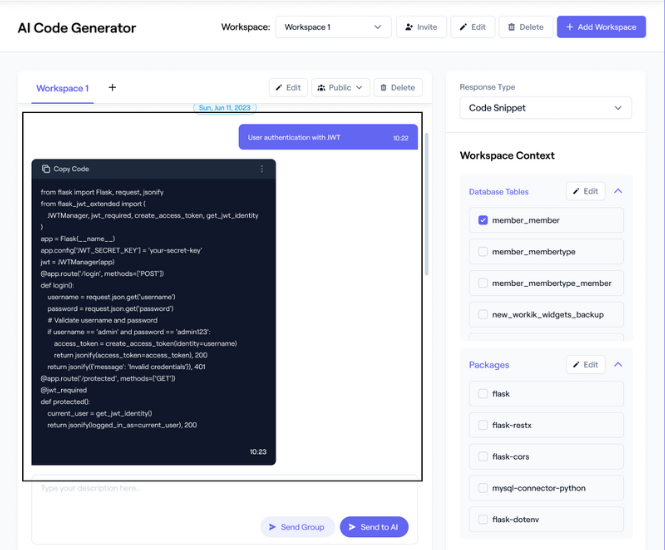
Task: Edit the Workspace 1 tab name
Action: [x=287, y=88]
